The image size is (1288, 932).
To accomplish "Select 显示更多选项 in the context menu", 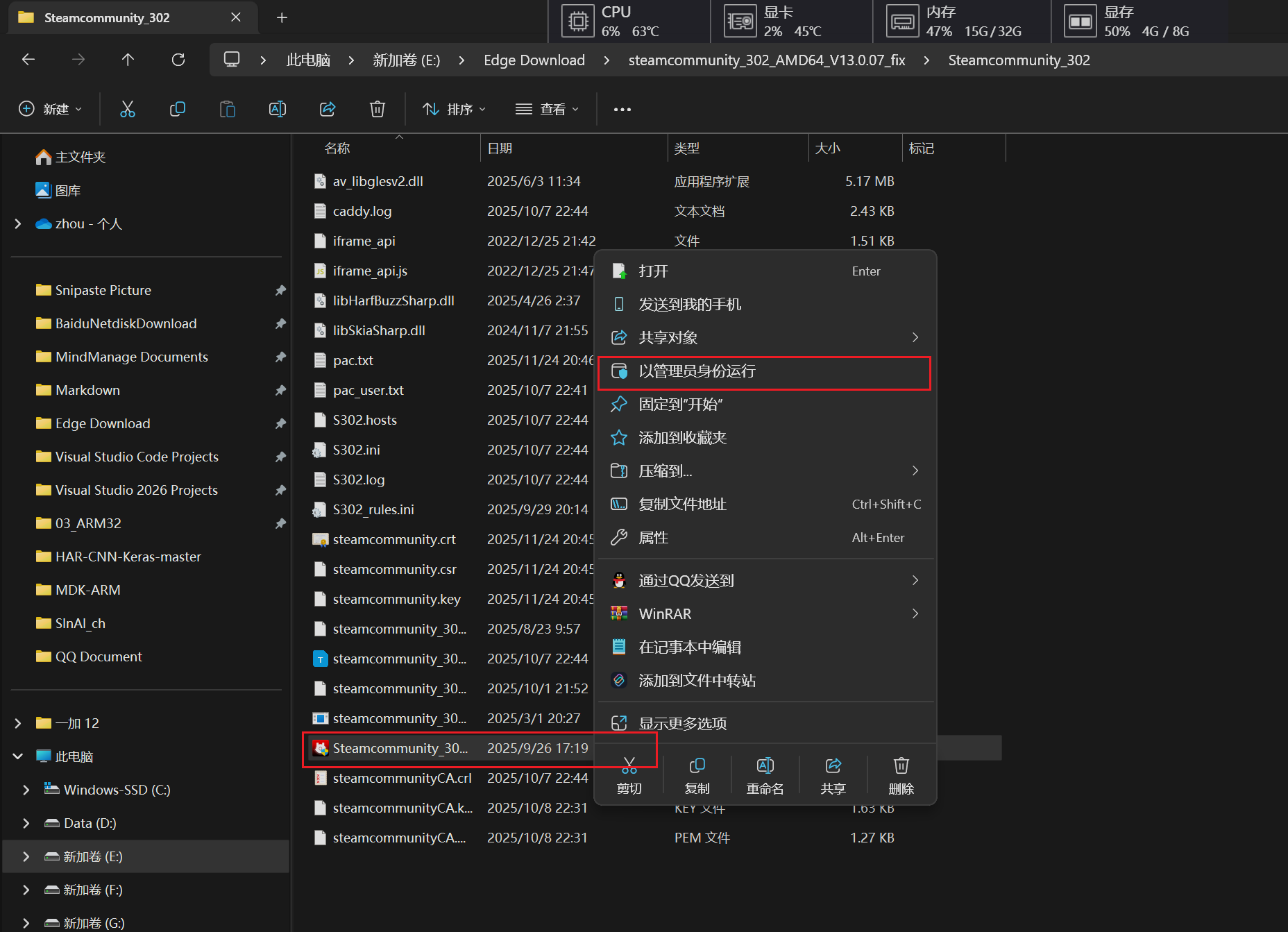I will (765, 723).
